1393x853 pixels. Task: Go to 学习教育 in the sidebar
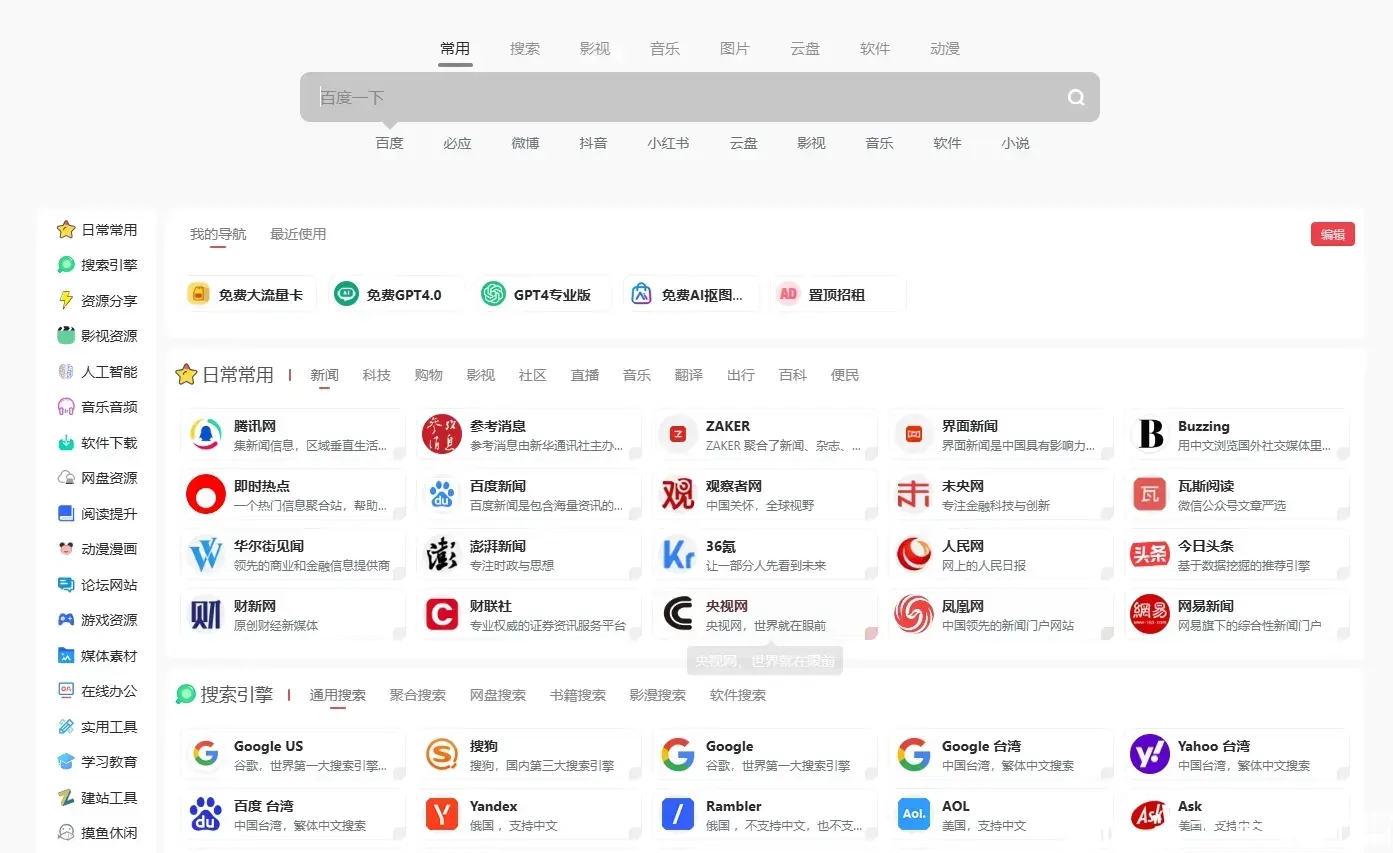(x=98, y=762)
